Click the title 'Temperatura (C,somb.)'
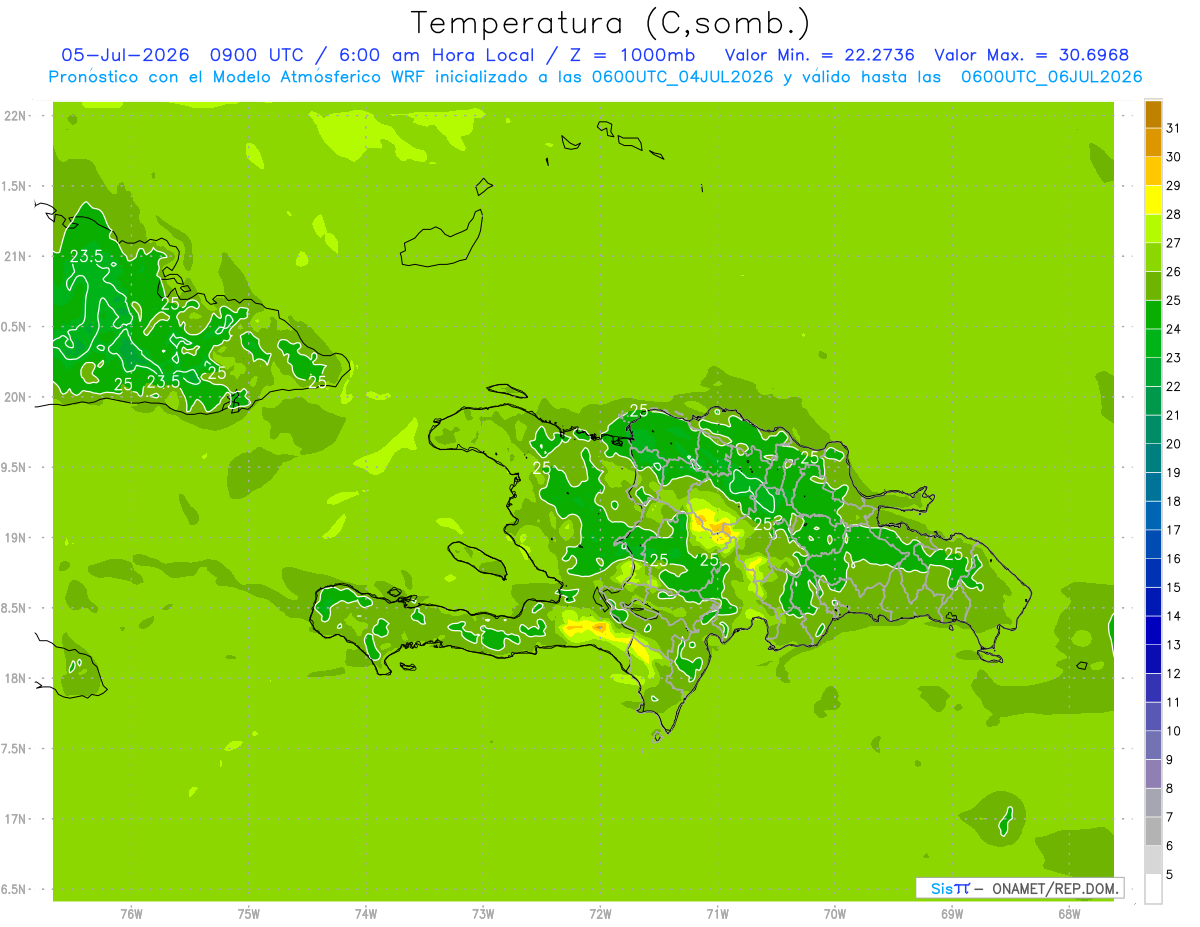 tap(611, 23)
